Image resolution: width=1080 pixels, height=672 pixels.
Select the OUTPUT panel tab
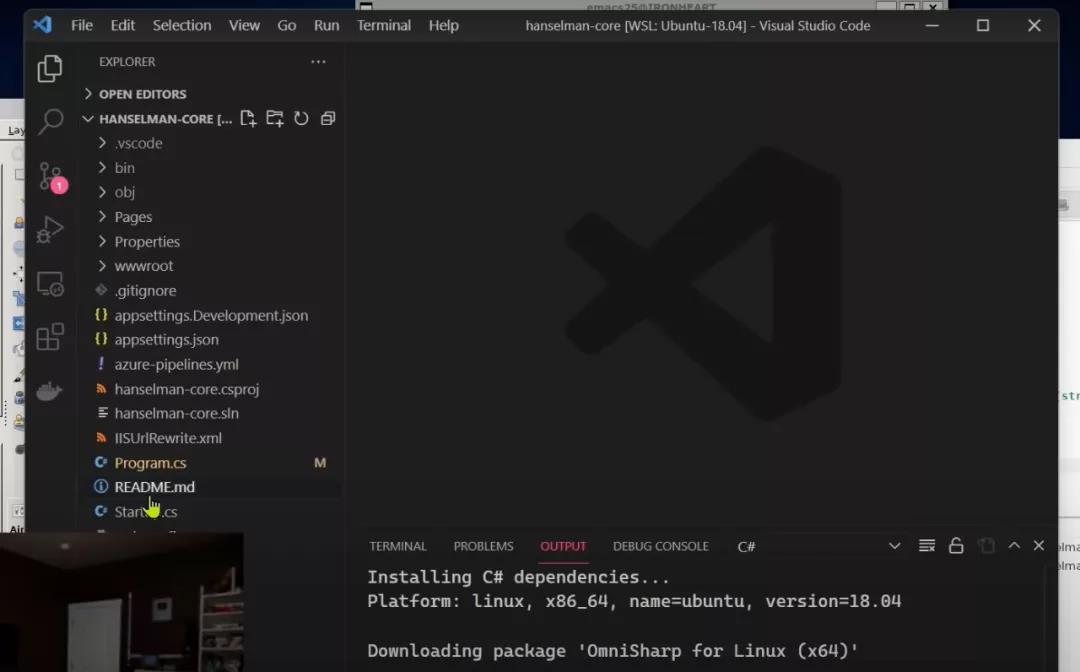(x=563, y=546)
